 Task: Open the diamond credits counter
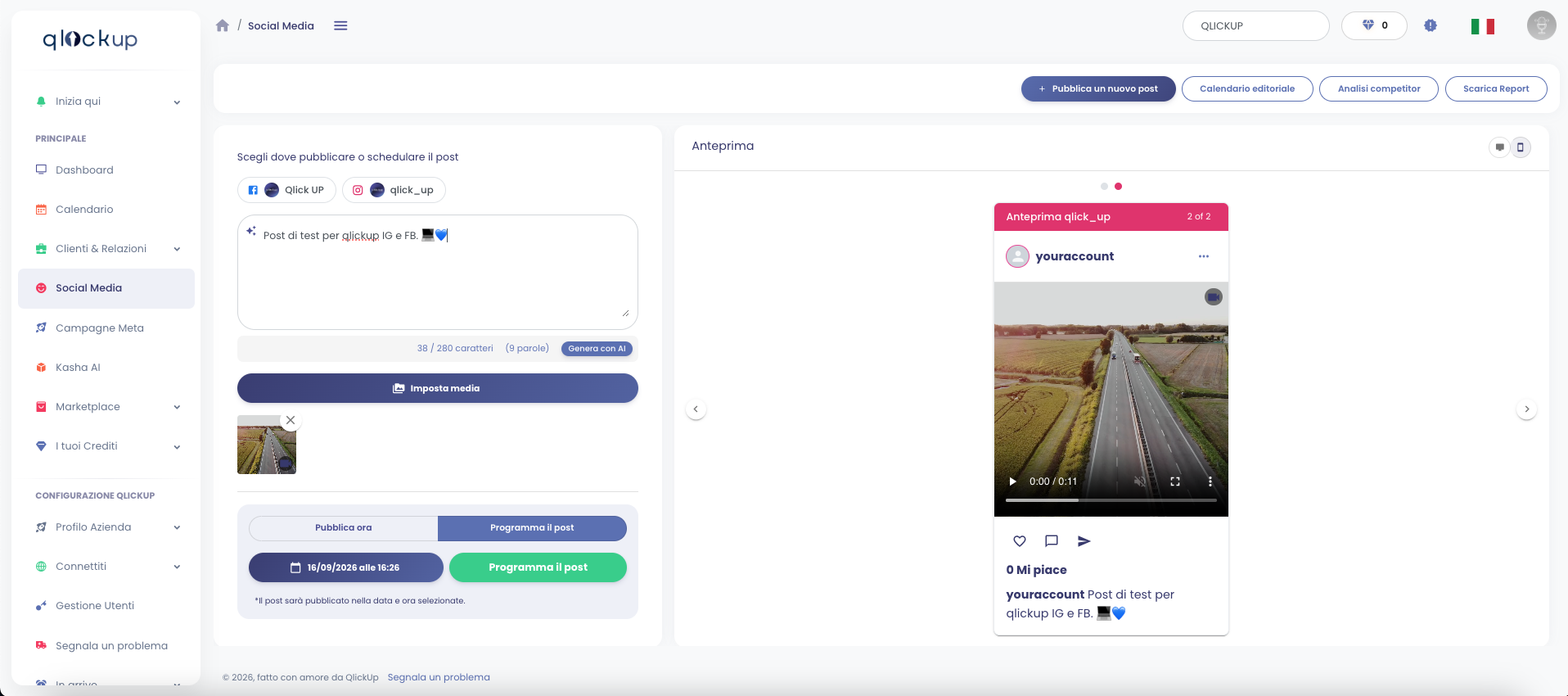(1374, 25)
